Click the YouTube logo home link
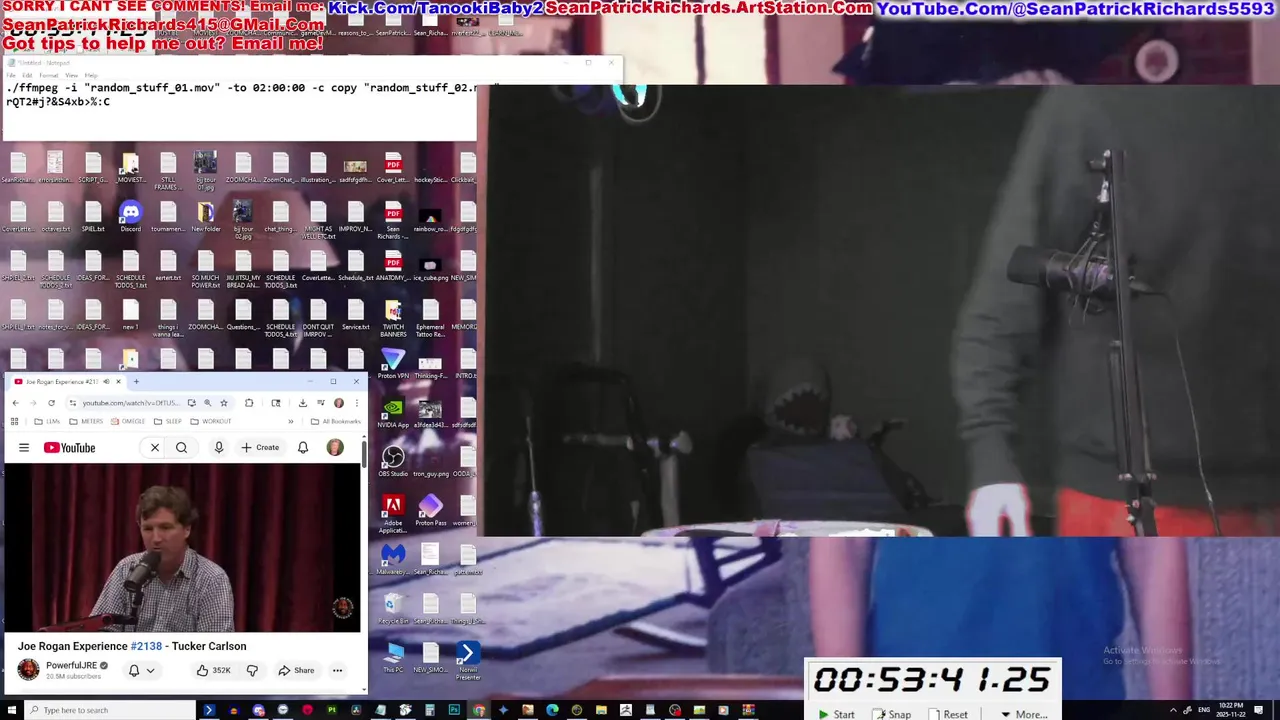1280x720 pixels. [x=69, y=447]
